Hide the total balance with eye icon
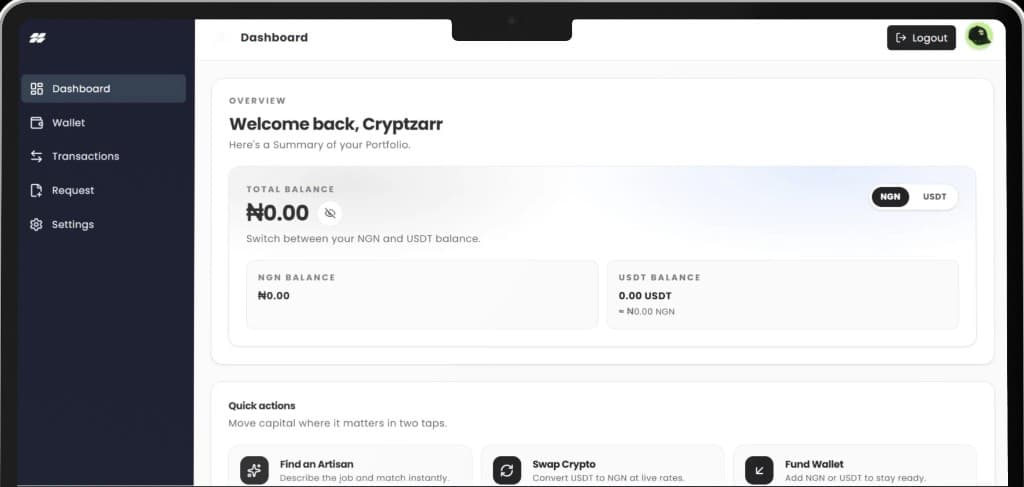Screen dimensions: 1024x487 pos(330,213)
